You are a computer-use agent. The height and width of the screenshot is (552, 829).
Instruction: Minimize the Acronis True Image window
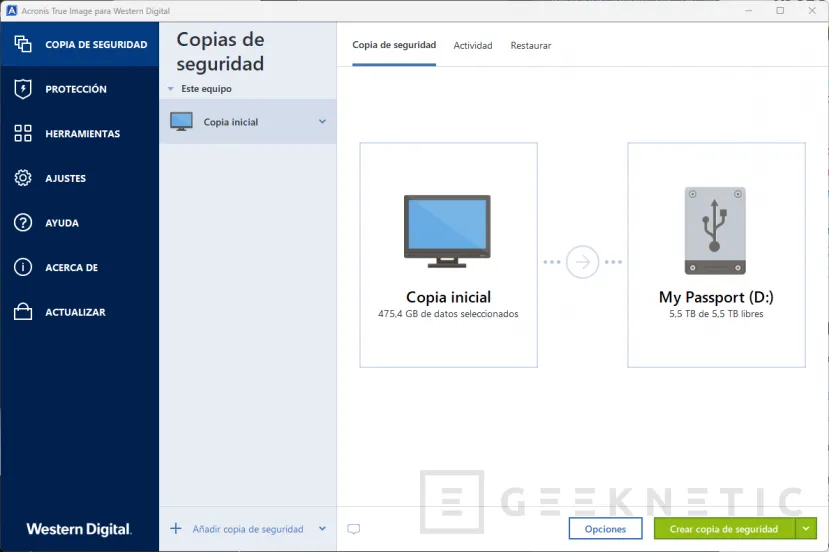click(748, 11)
